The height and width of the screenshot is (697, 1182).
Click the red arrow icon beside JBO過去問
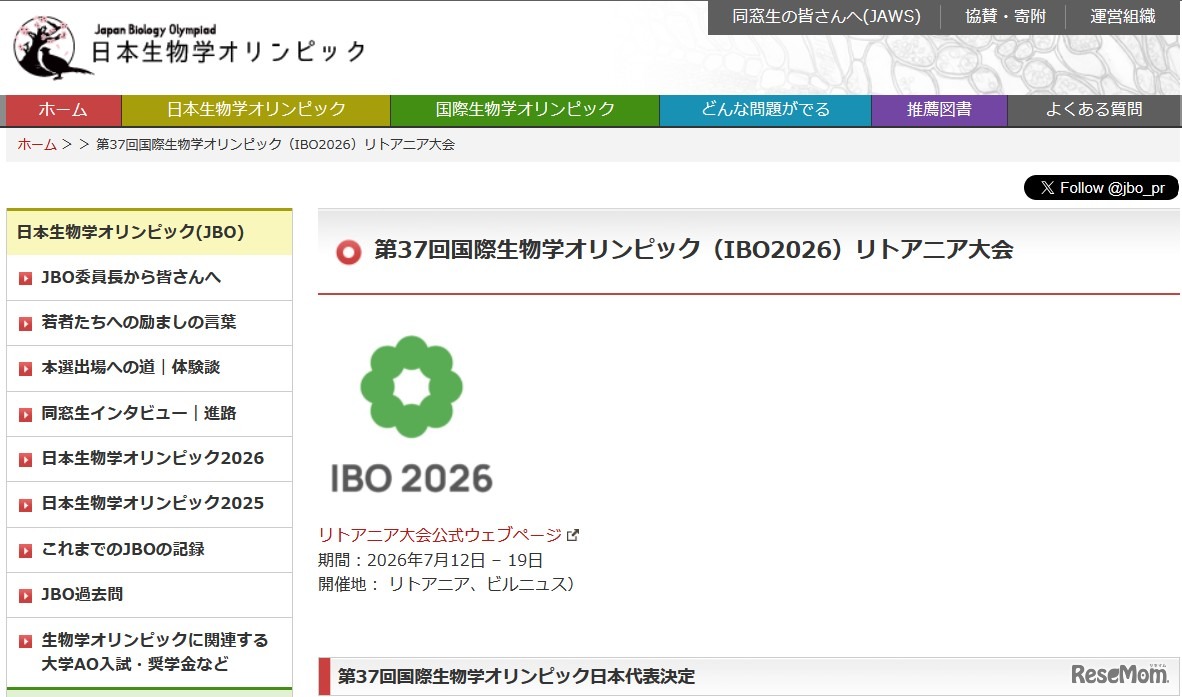click(26, 596)
